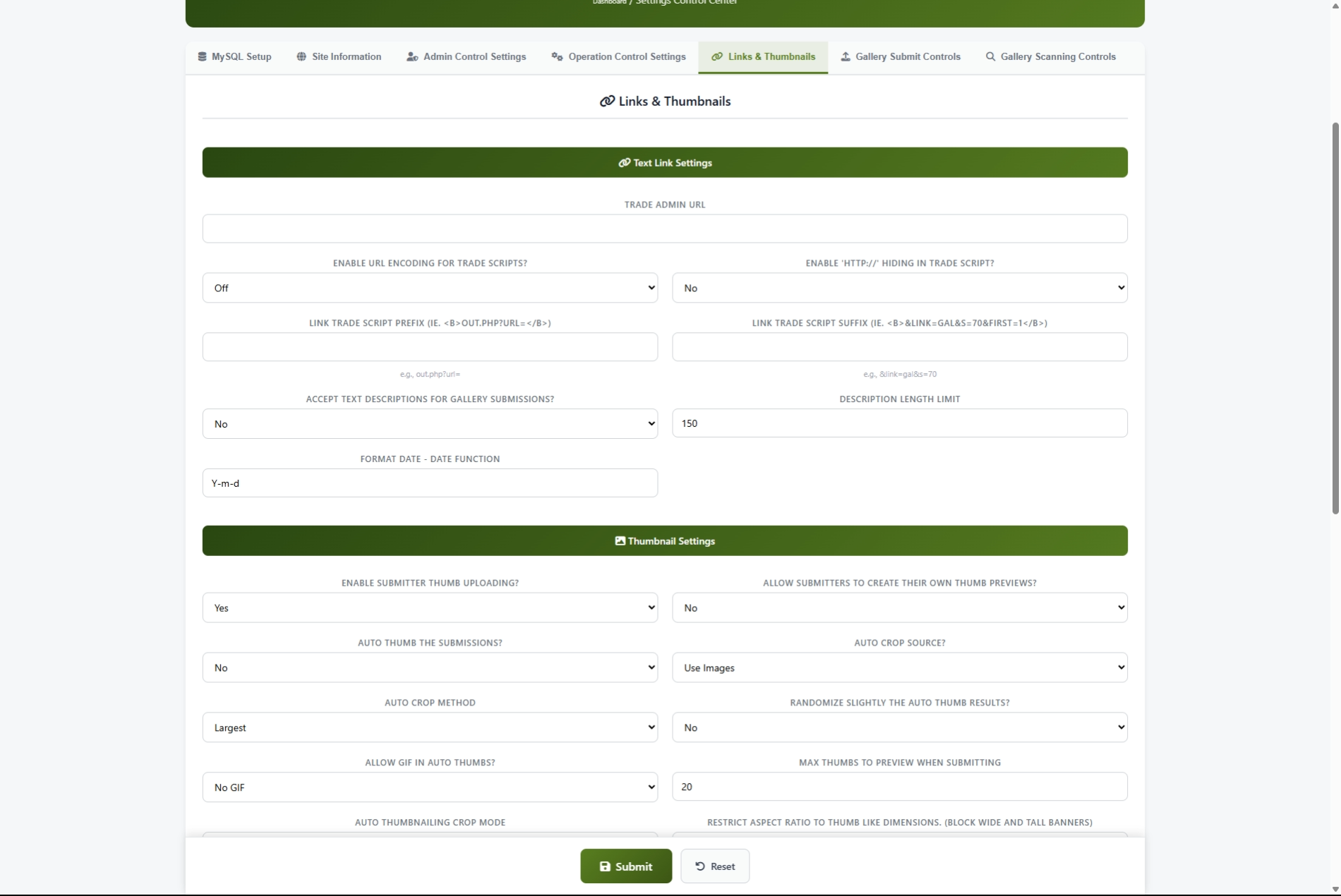Focus the Trade Admin URL field
The width and height of the screenshot is (1341, 896).
[664, 229]
